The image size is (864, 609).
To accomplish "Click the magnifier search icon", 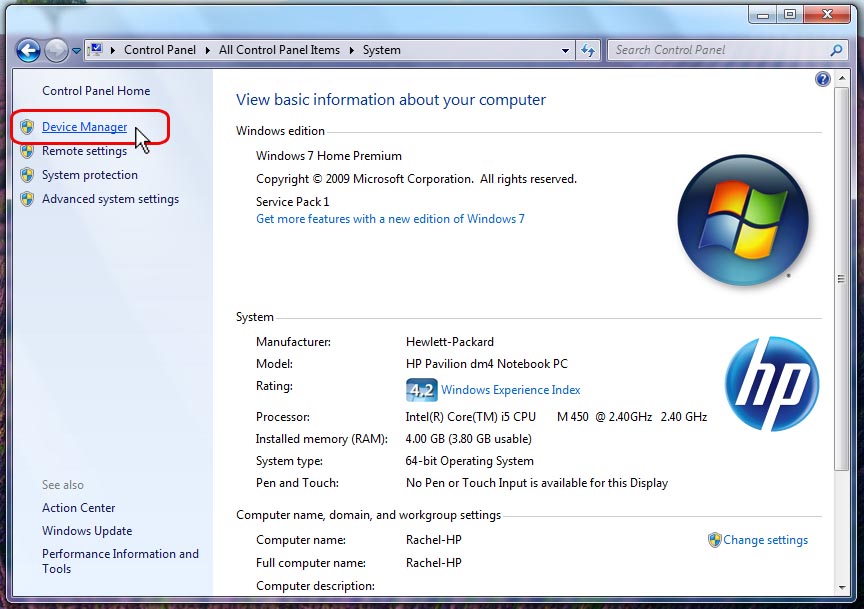I will (x=836, y=50).
